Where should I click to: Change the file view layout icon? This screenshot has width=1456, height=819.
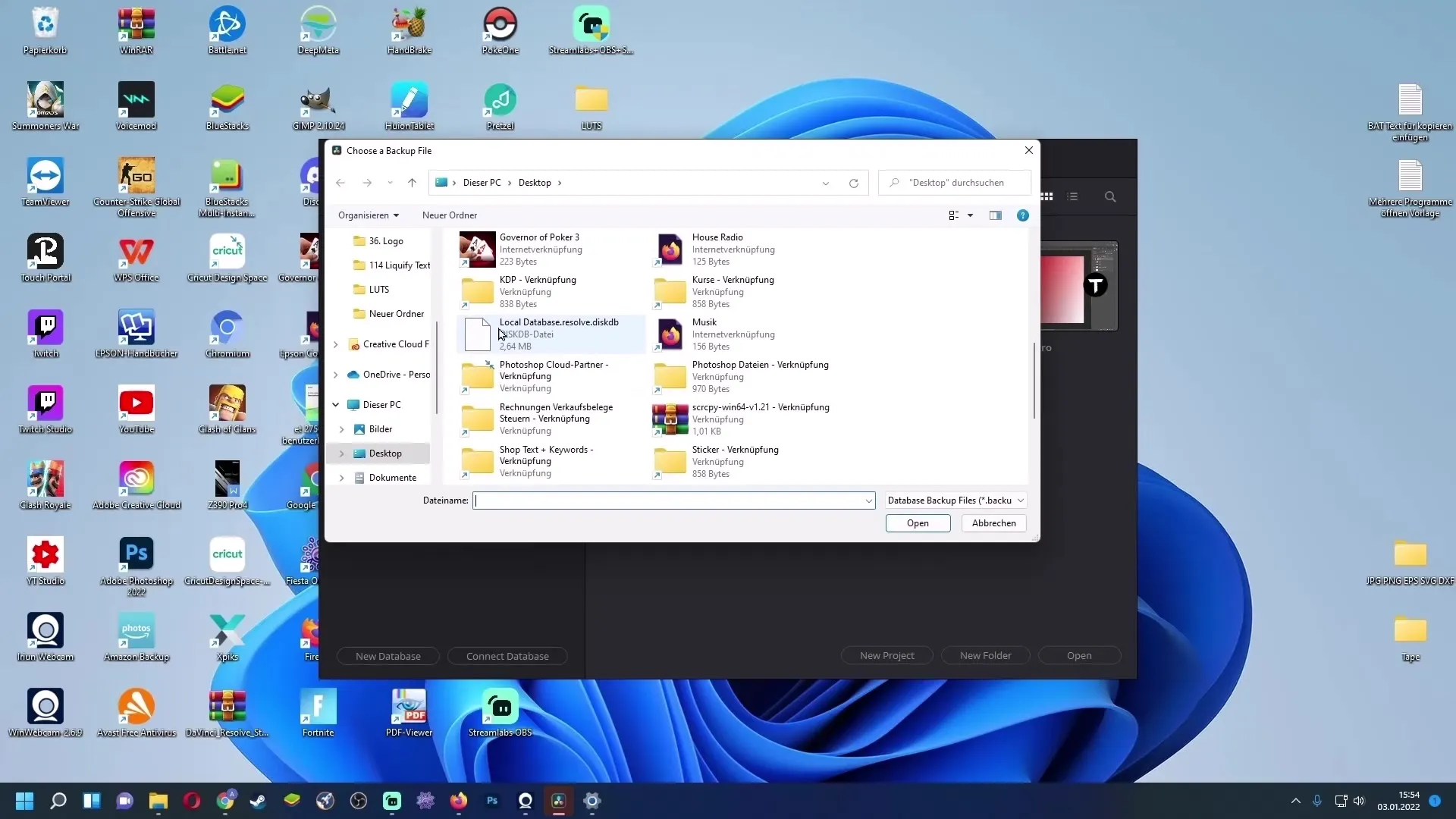click(x=954, y=215)
